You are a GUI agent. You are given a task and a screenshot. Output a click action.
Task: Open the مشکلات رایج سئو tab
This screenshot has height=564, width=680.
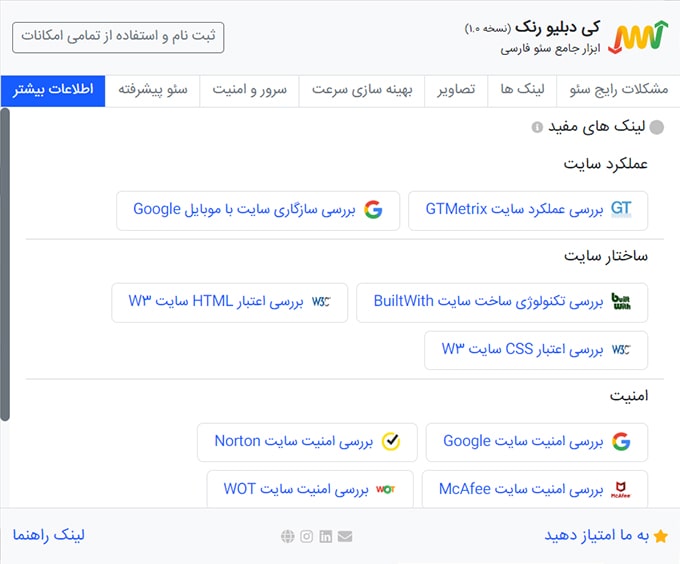[618, 91]
